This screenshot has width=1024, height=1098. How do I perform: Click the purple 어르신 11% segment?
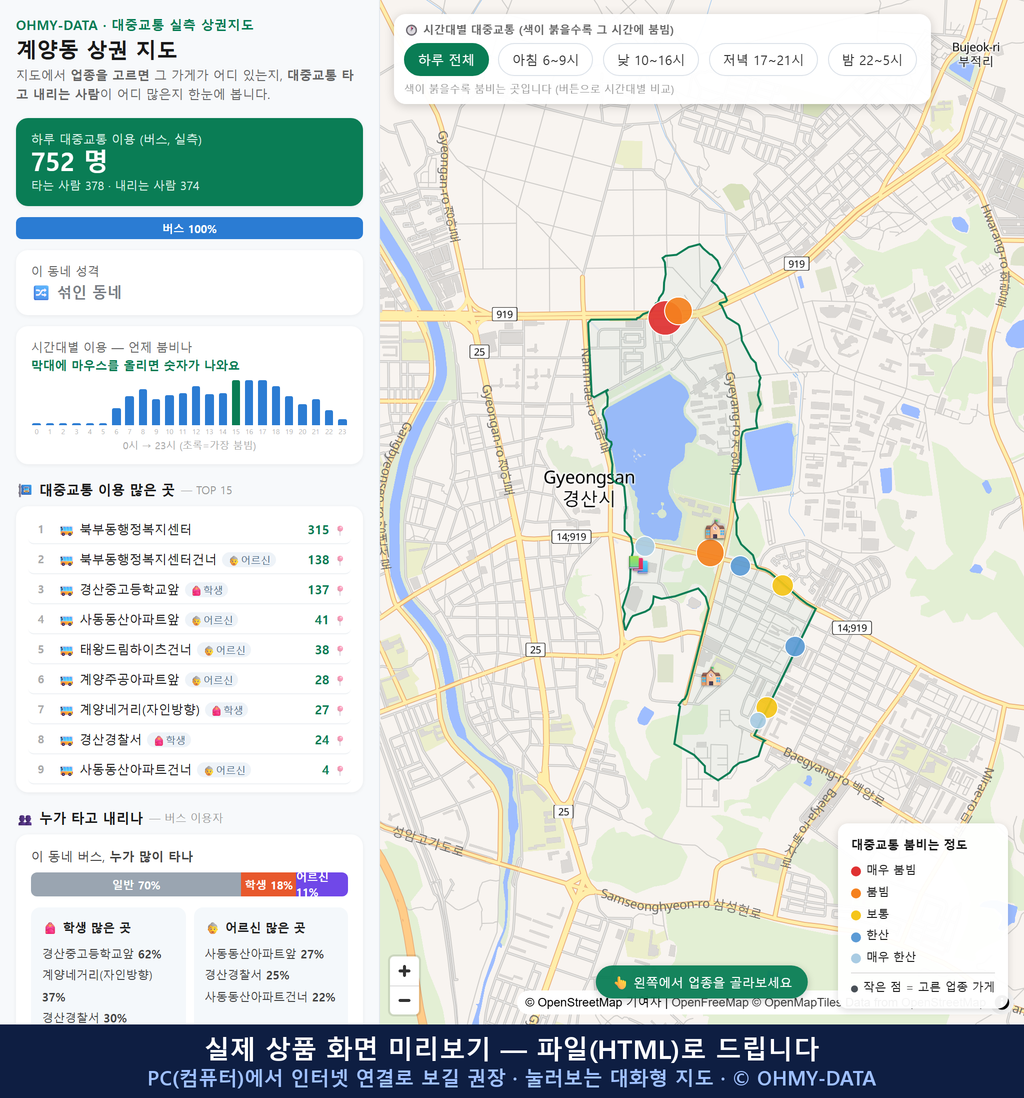[321, 884]
